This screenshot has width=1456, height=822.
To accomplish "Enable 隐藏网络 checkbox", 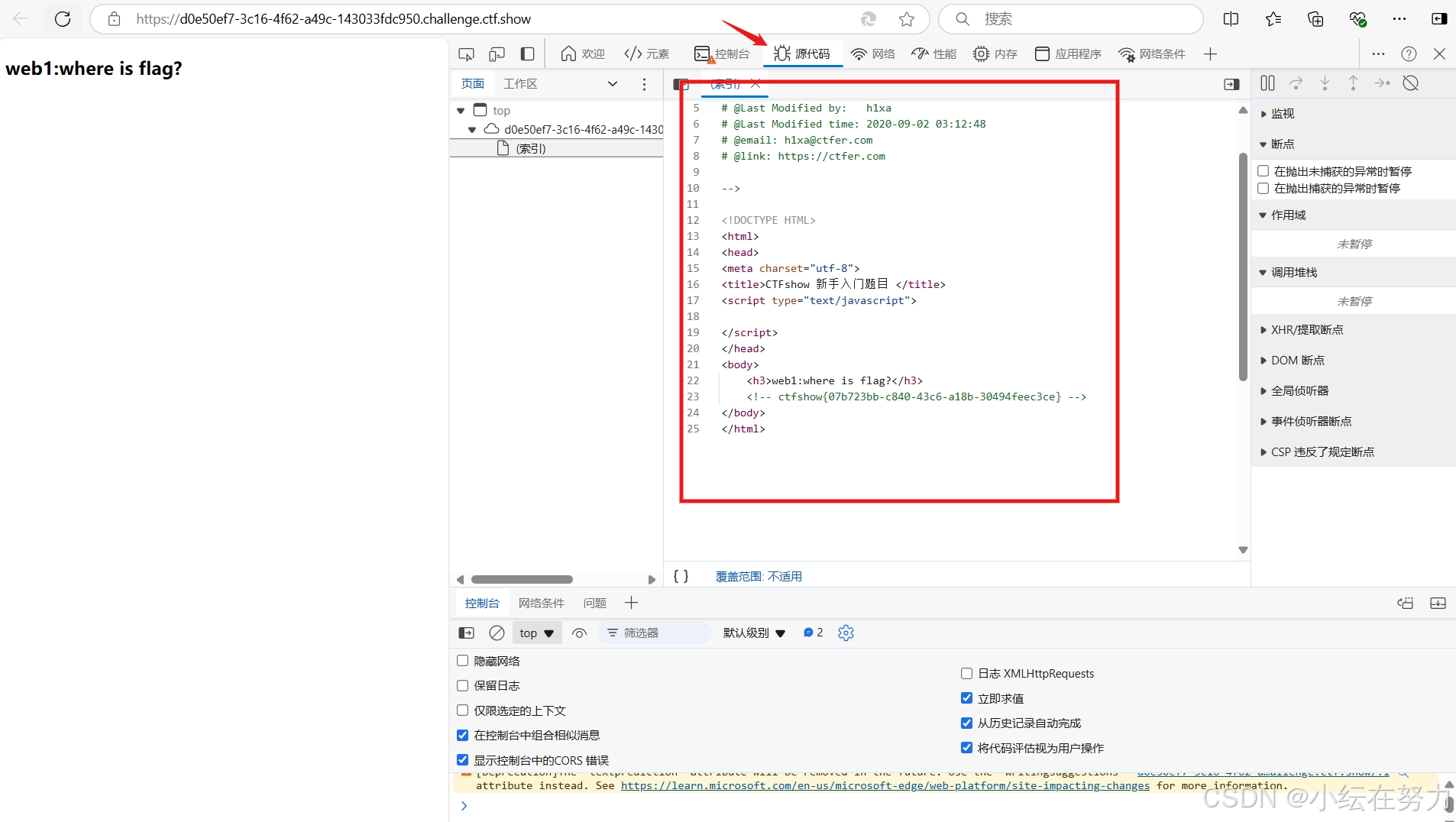I will click(x=462, y=661).
